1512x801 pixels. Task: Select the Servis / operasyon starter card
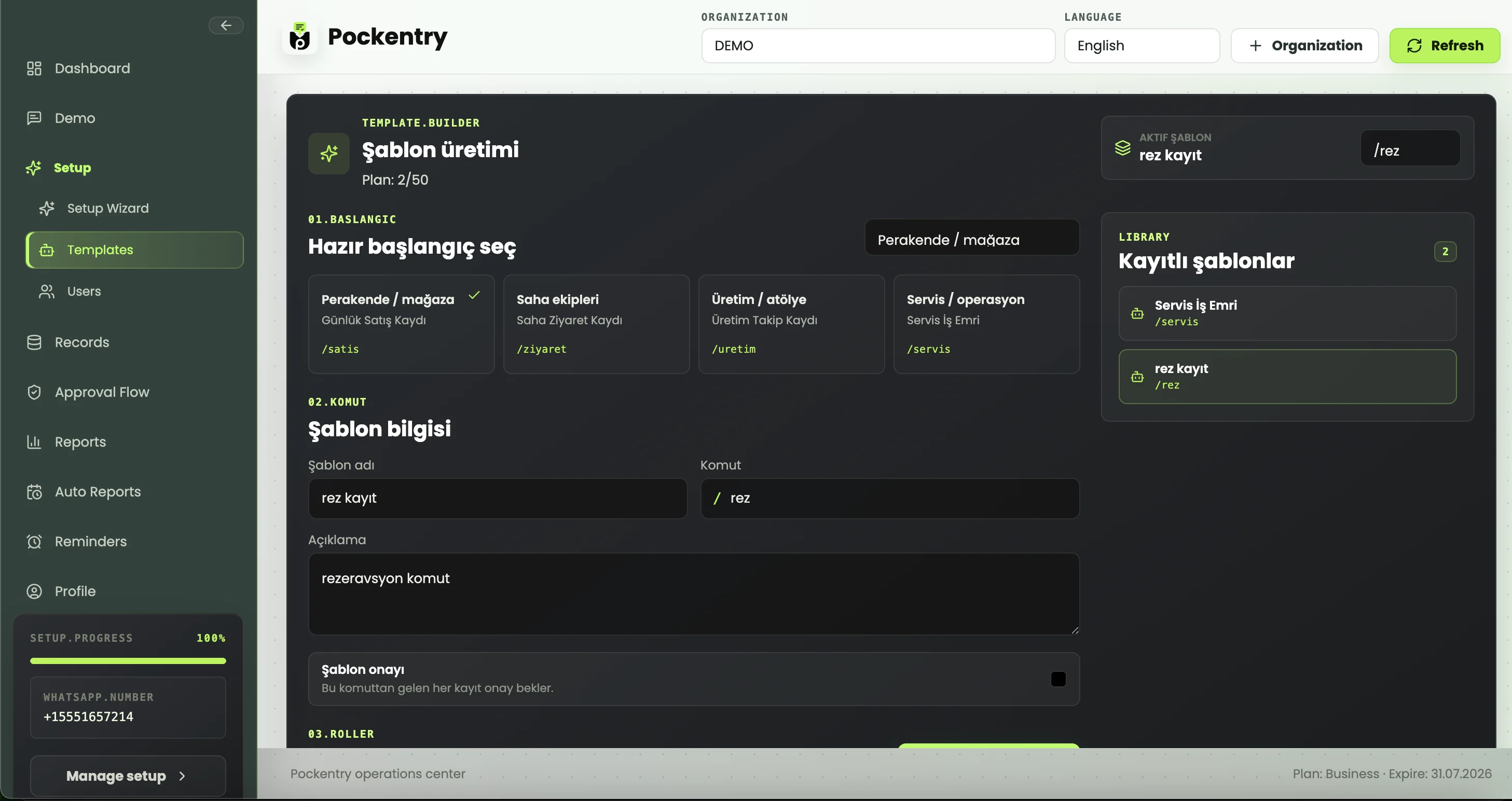(x=986, y=324)
